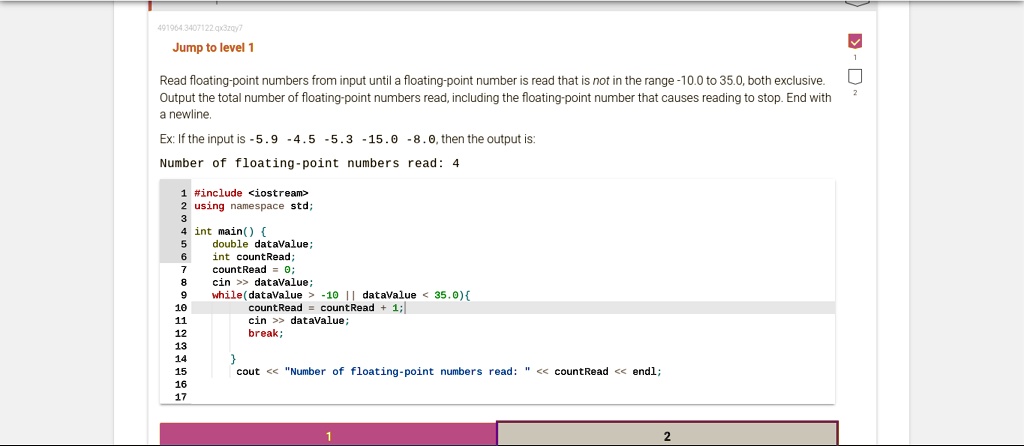Screen dimensions: 1024x446
Task: Click the int countRead declaration line
Action: coord(249,257)
